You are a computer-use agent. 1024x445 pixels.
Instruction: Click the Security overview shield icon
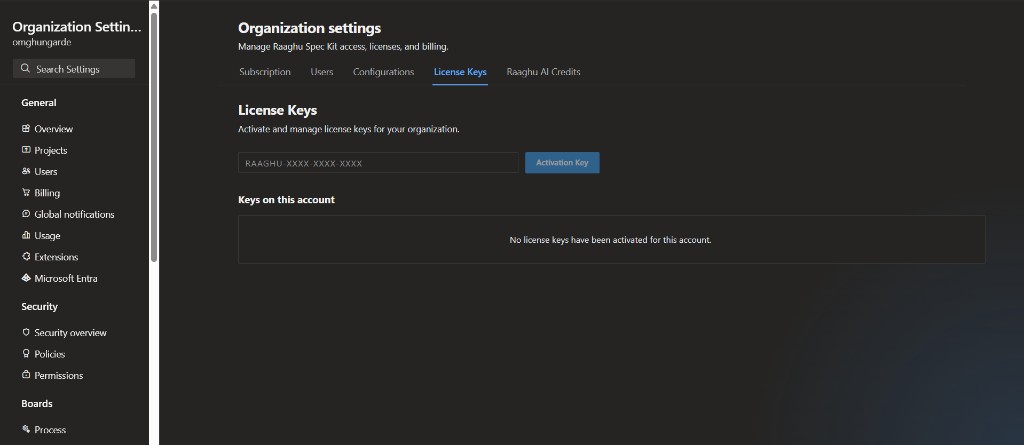pyautogui.click(x=26, y=332)
